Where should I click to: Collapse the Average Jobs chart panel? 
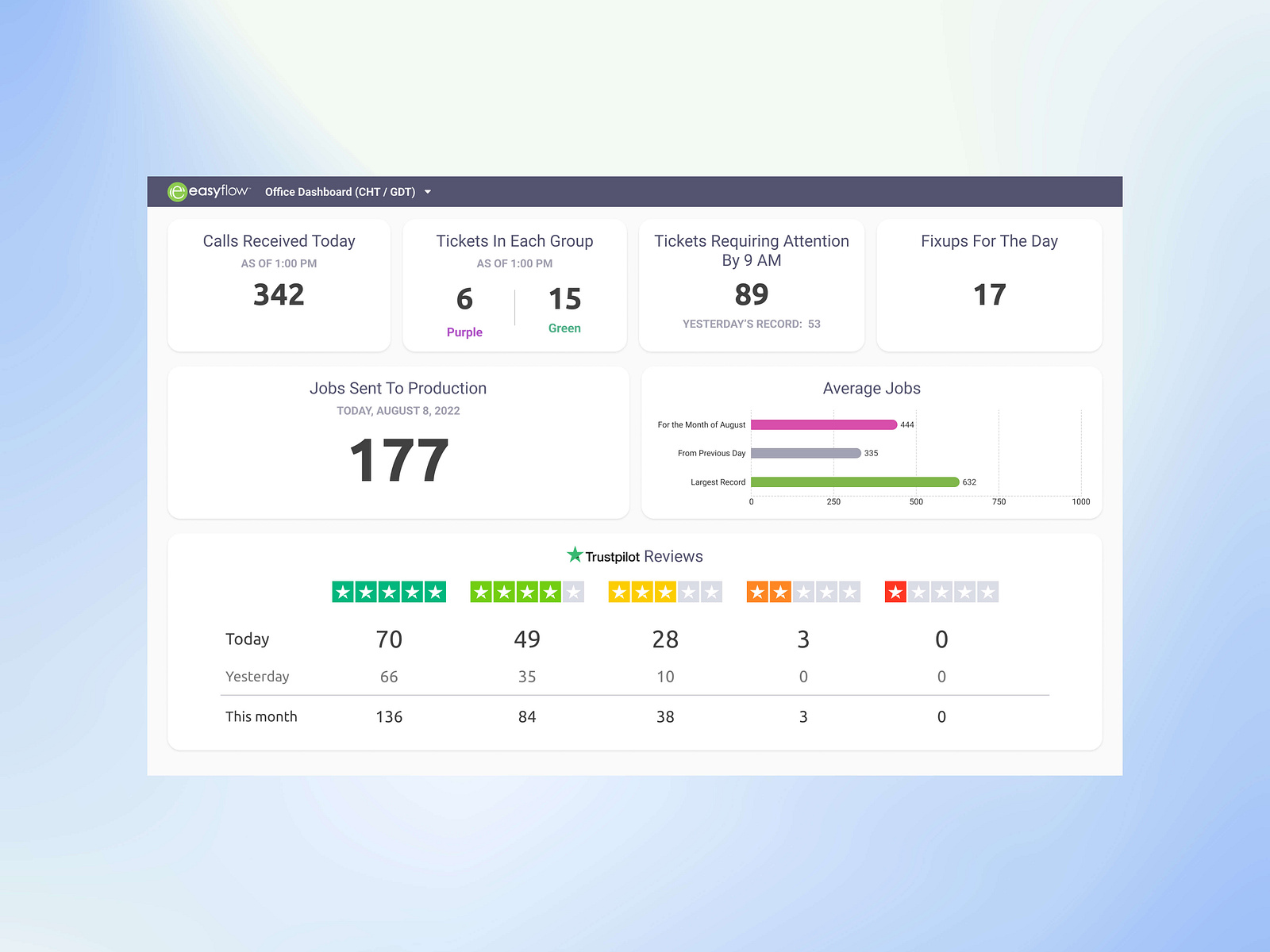click(x=871, y=388)
